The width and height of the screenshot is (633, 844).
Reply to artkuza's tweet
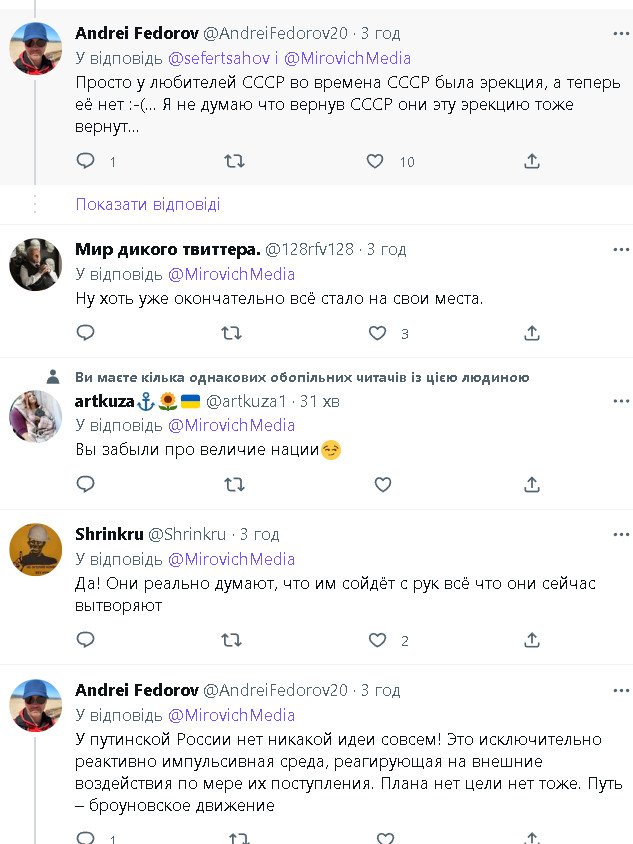[x=86, y=485]
